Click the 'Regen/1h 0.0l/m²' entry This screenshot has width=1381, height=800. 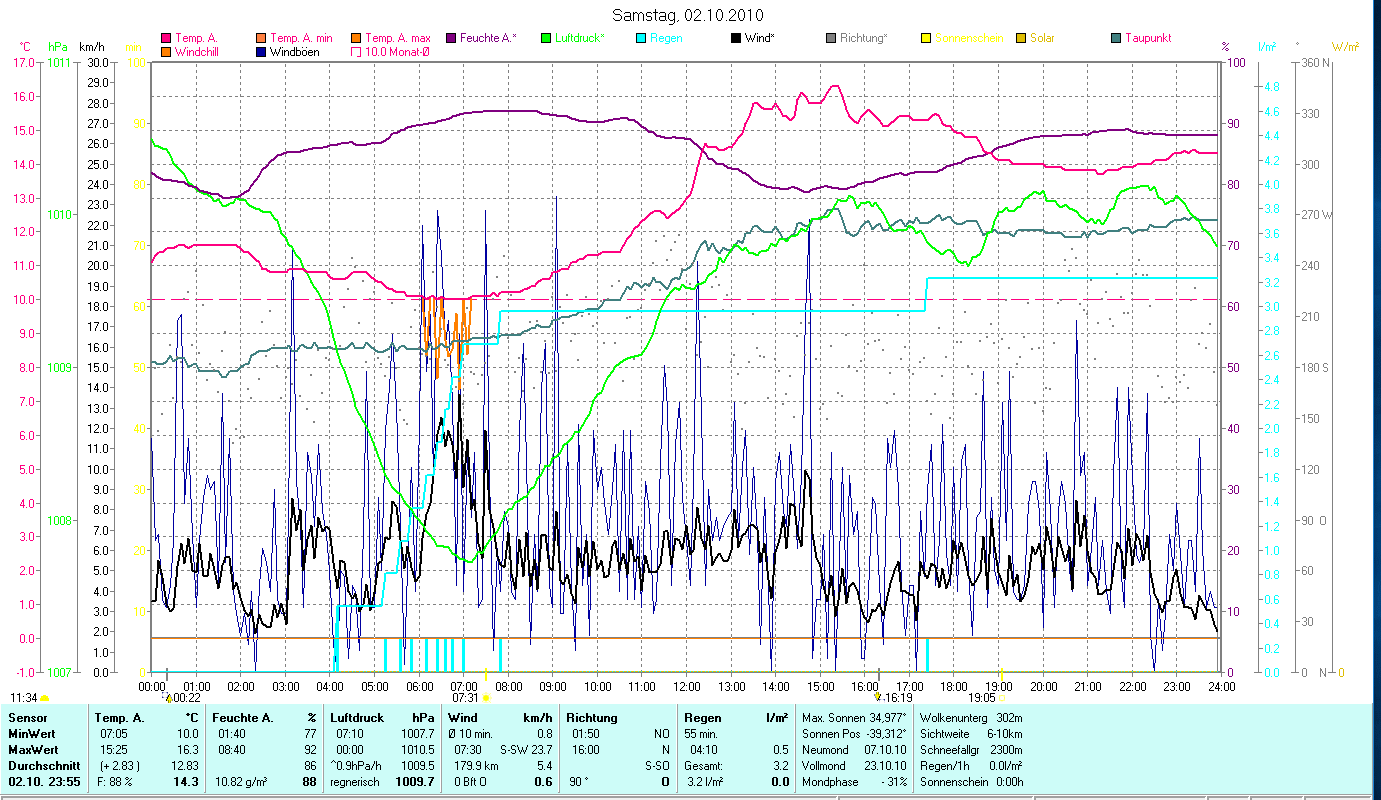point(970,766)
